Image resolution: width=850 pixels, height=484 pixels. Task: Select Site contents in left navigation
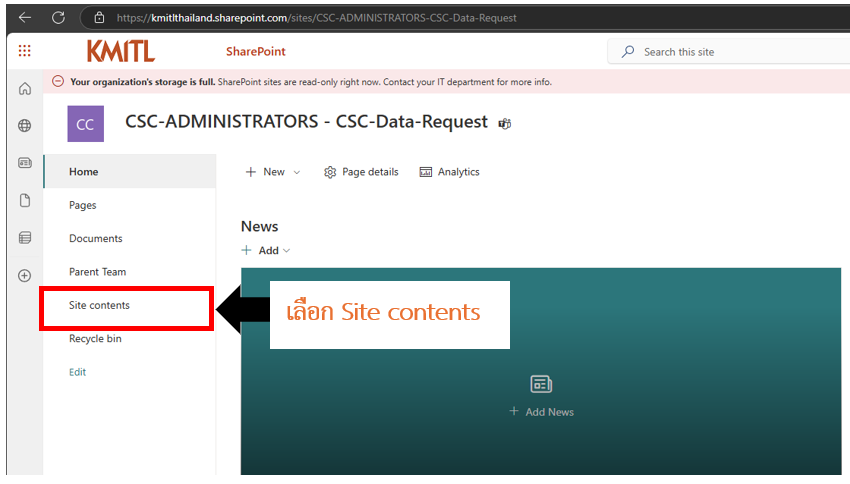tap(99, 305)
